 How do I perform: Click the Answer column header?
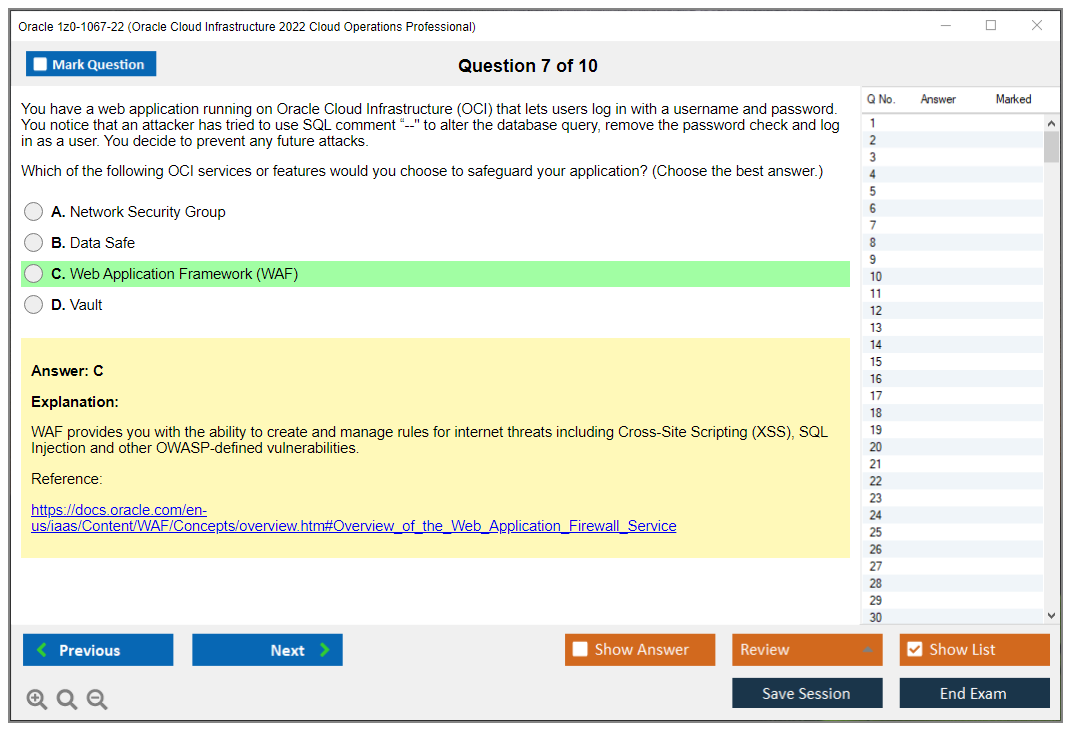pyautogui.click(x=937, y=99)
